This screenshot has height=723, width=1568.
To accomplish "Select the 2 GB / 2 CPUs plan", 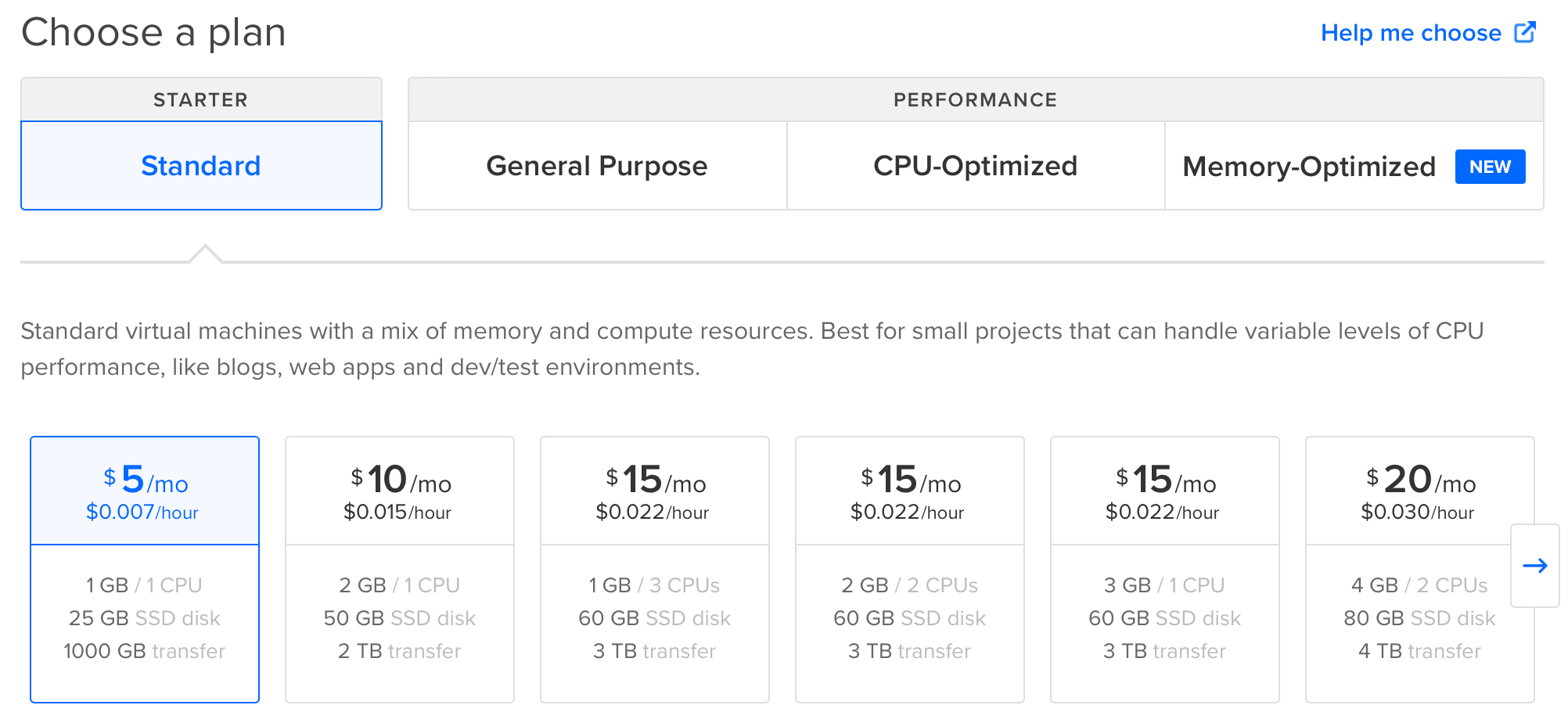I will (910, 569).
